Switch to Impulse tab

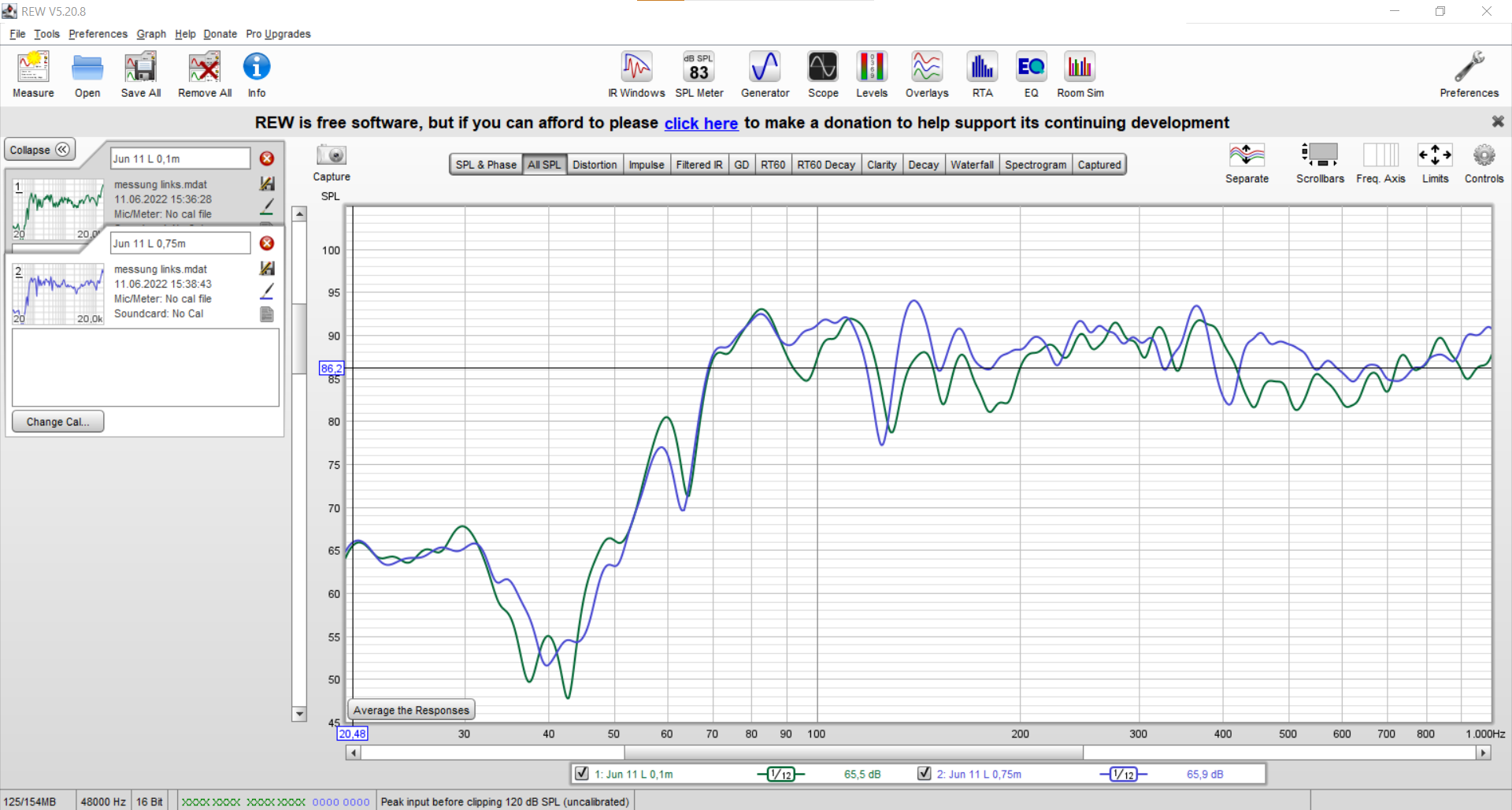click(647, 165)
